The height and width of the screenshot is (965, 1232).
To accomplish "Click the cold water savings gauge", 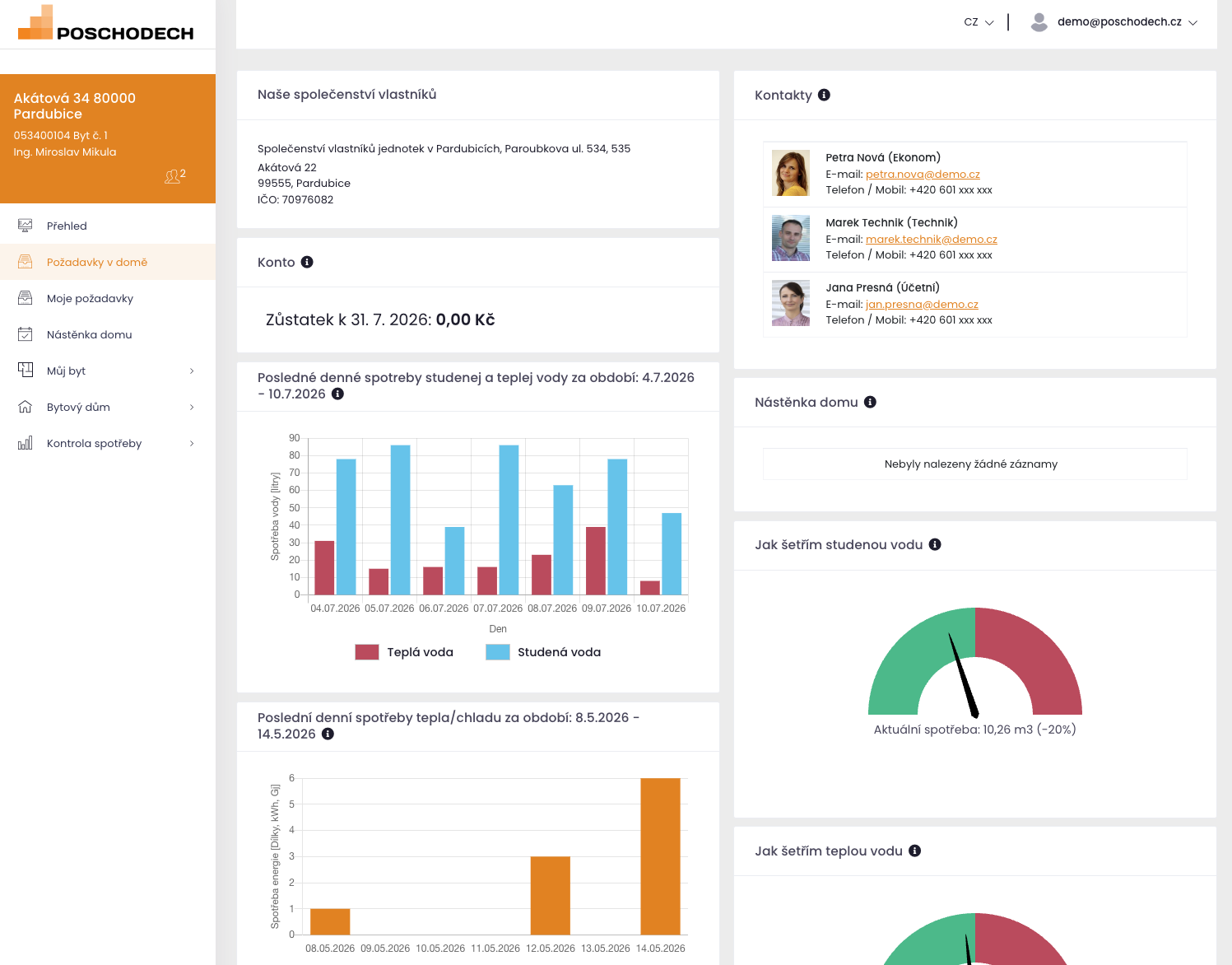I will tap(975, 661).
